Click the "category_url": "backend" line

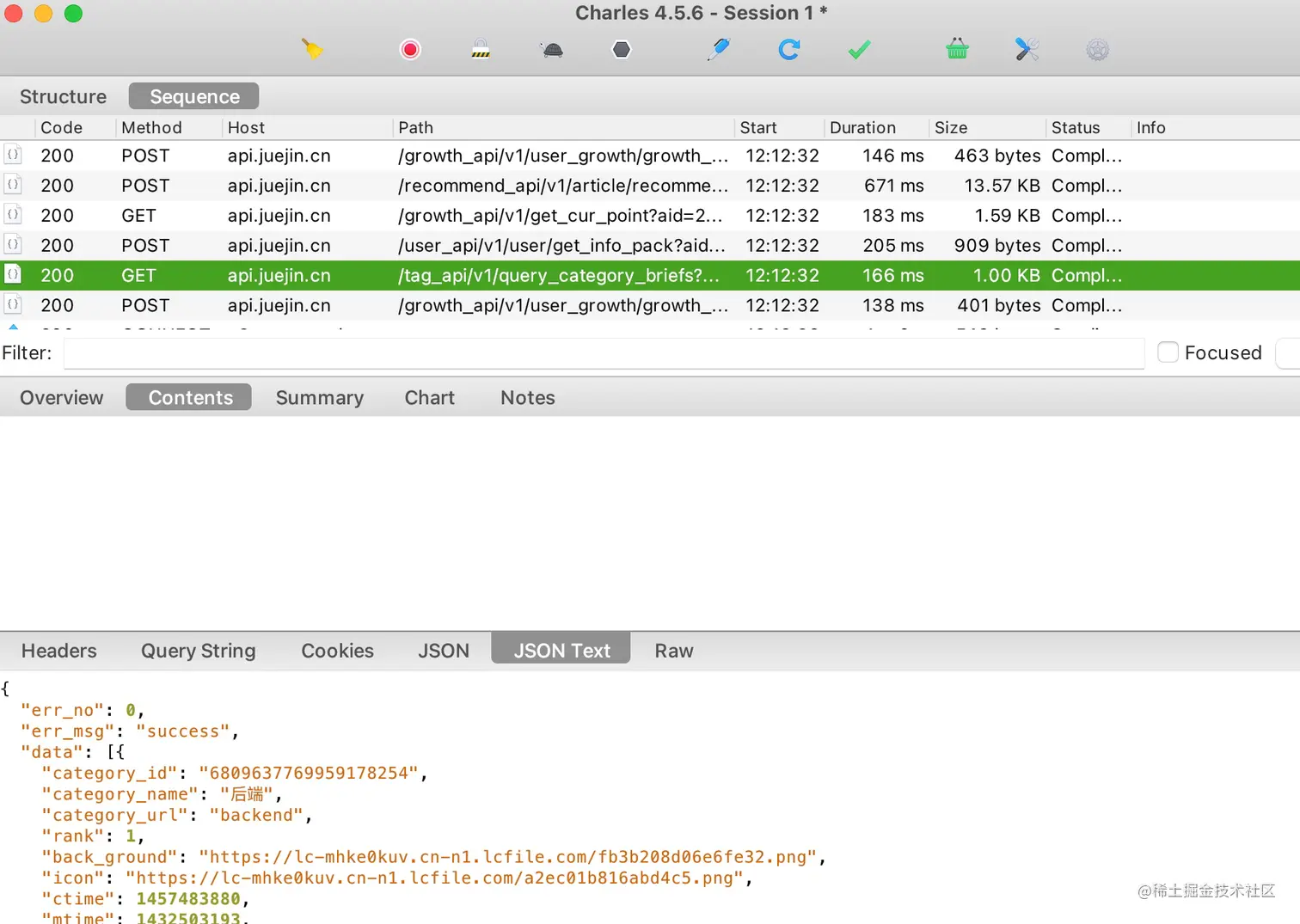(177, 815)
